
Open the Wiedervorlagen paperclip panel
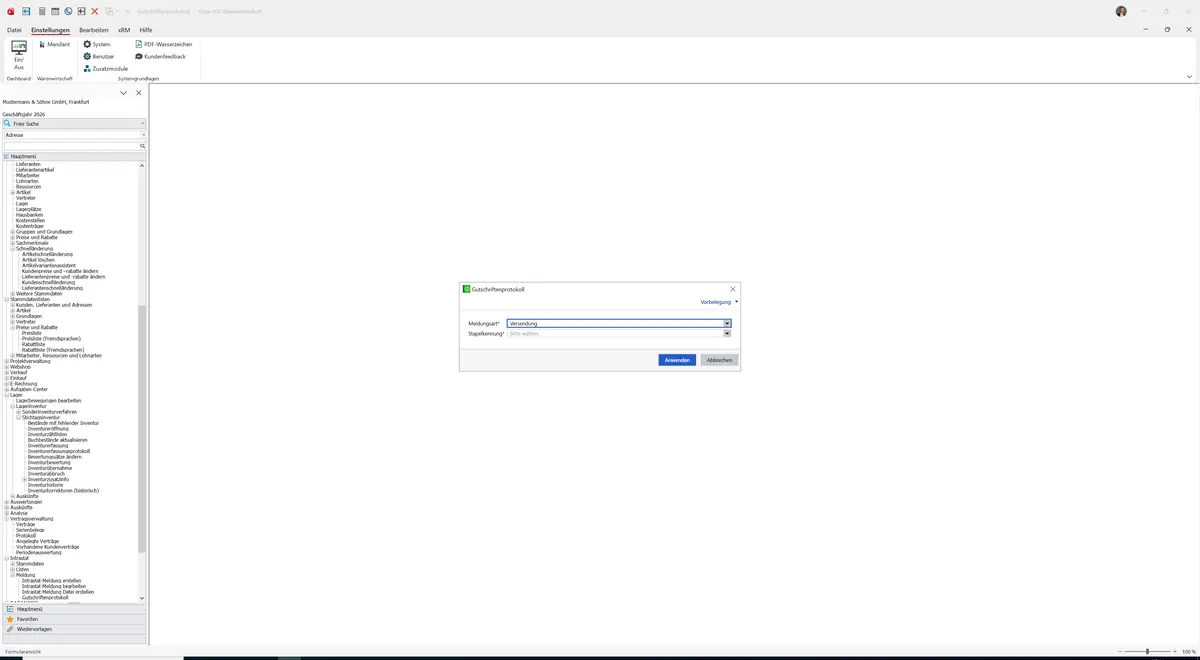tap(74, 629)
